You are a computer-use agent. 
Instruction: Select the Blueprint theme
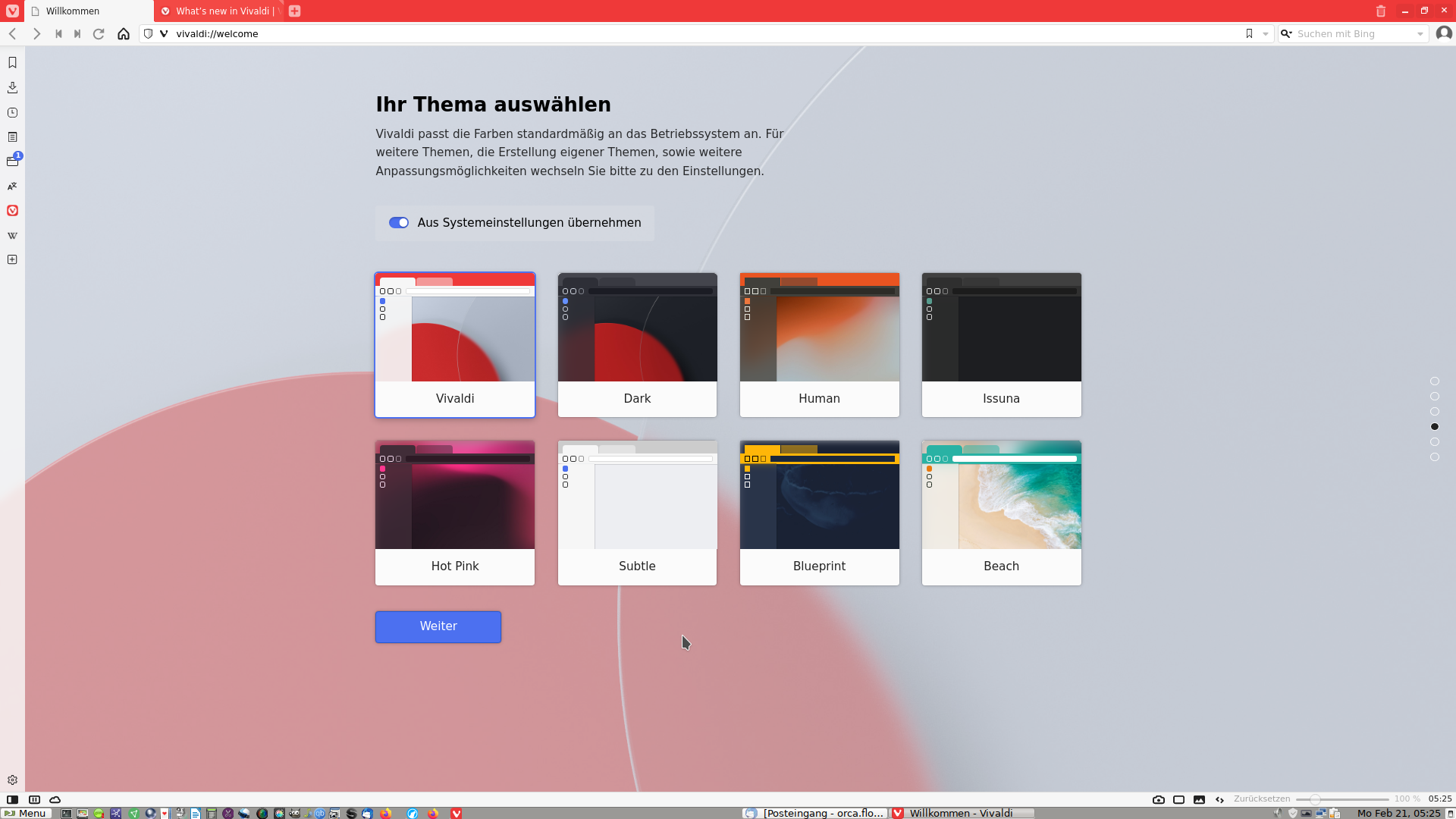point(820,513)
